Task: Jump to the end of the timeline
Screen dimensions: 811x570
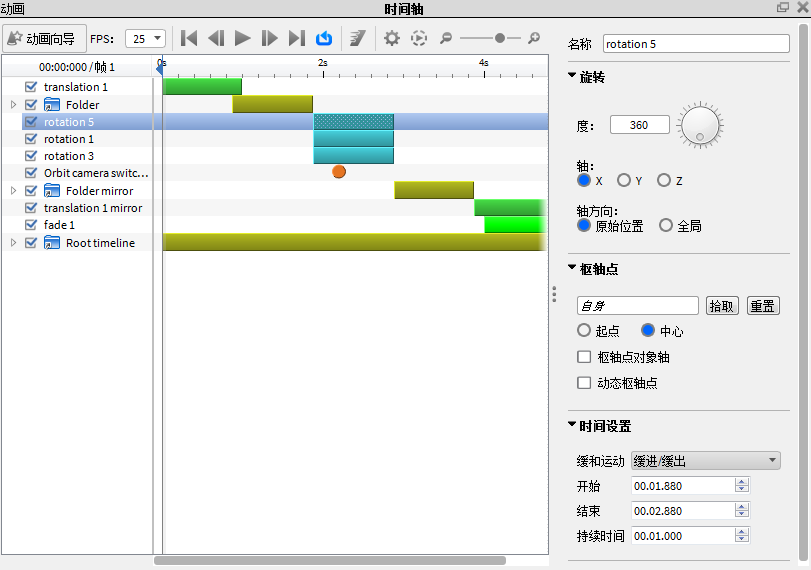Action: [297, 38]
